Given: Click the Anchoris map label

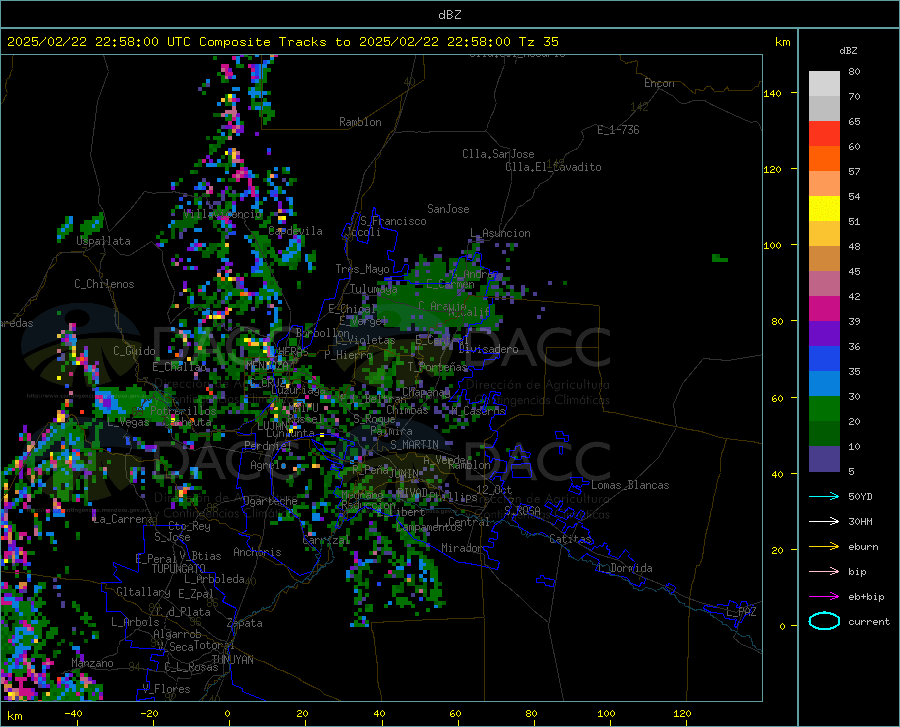Looking at the screenshot, I should click(x=257, y=552).
